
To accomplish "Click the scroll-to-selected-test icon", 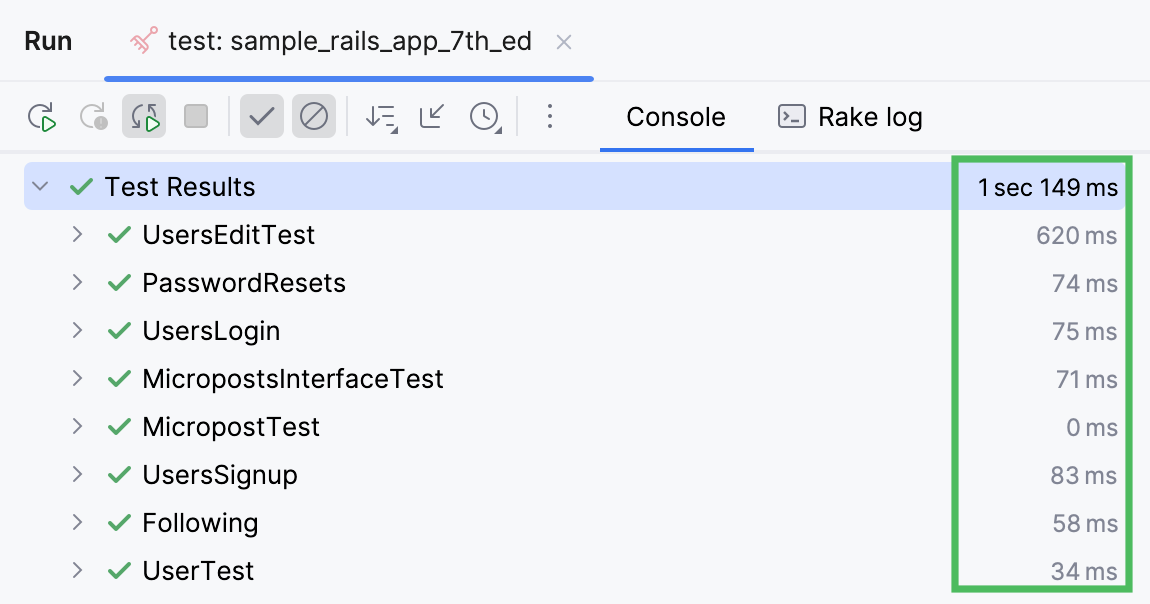I will pos(431,117).
